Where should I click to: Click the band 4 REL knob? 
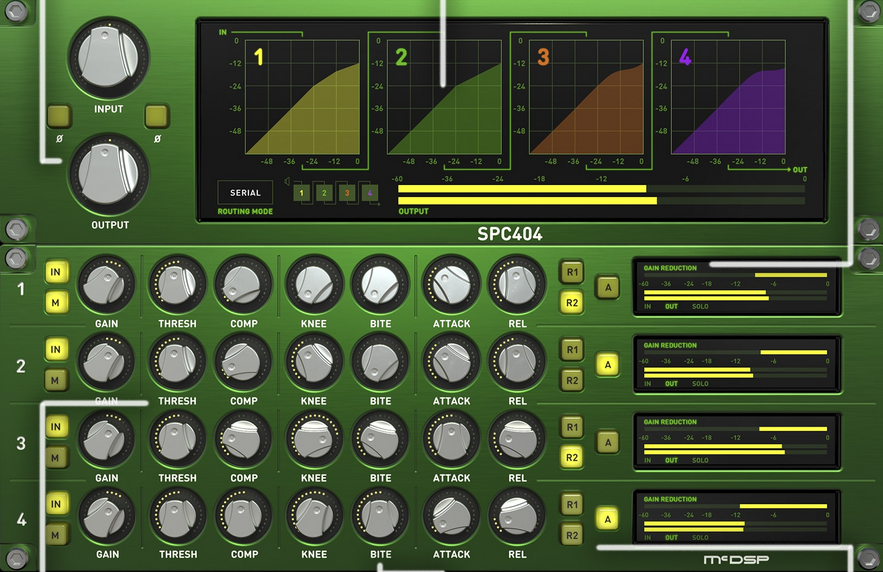[517, 516]
